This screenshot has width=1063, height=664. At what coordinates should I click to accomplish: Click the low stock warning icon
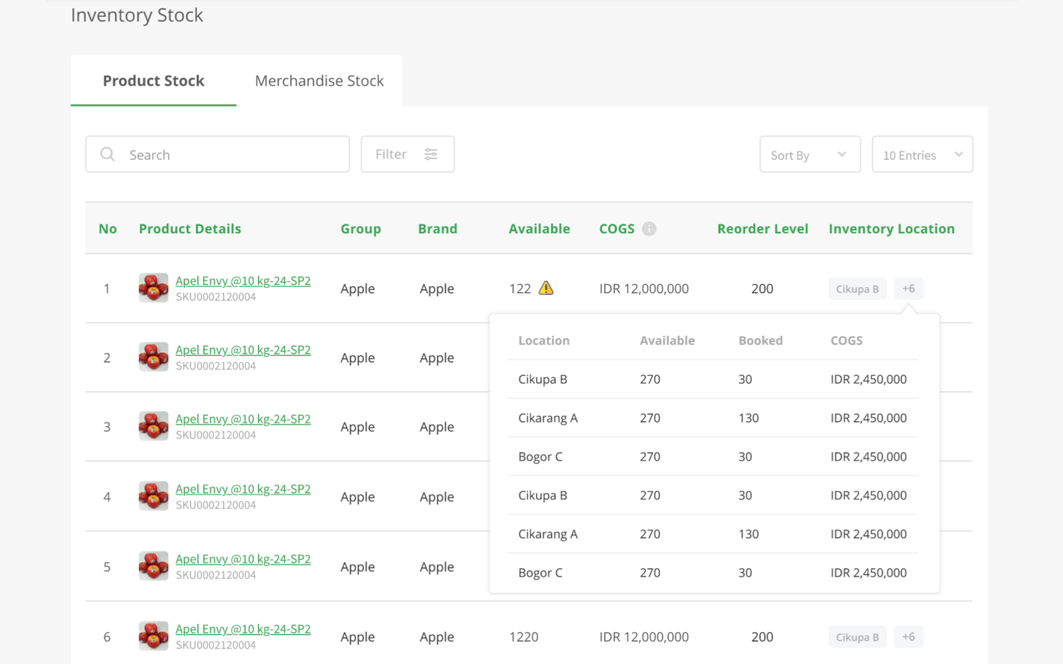coord(546,288)
